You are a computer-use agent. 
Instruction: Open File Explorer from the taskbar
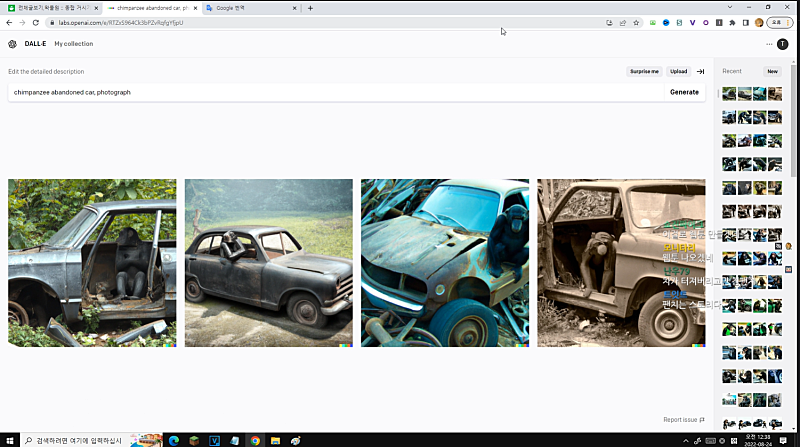point(276,440)
